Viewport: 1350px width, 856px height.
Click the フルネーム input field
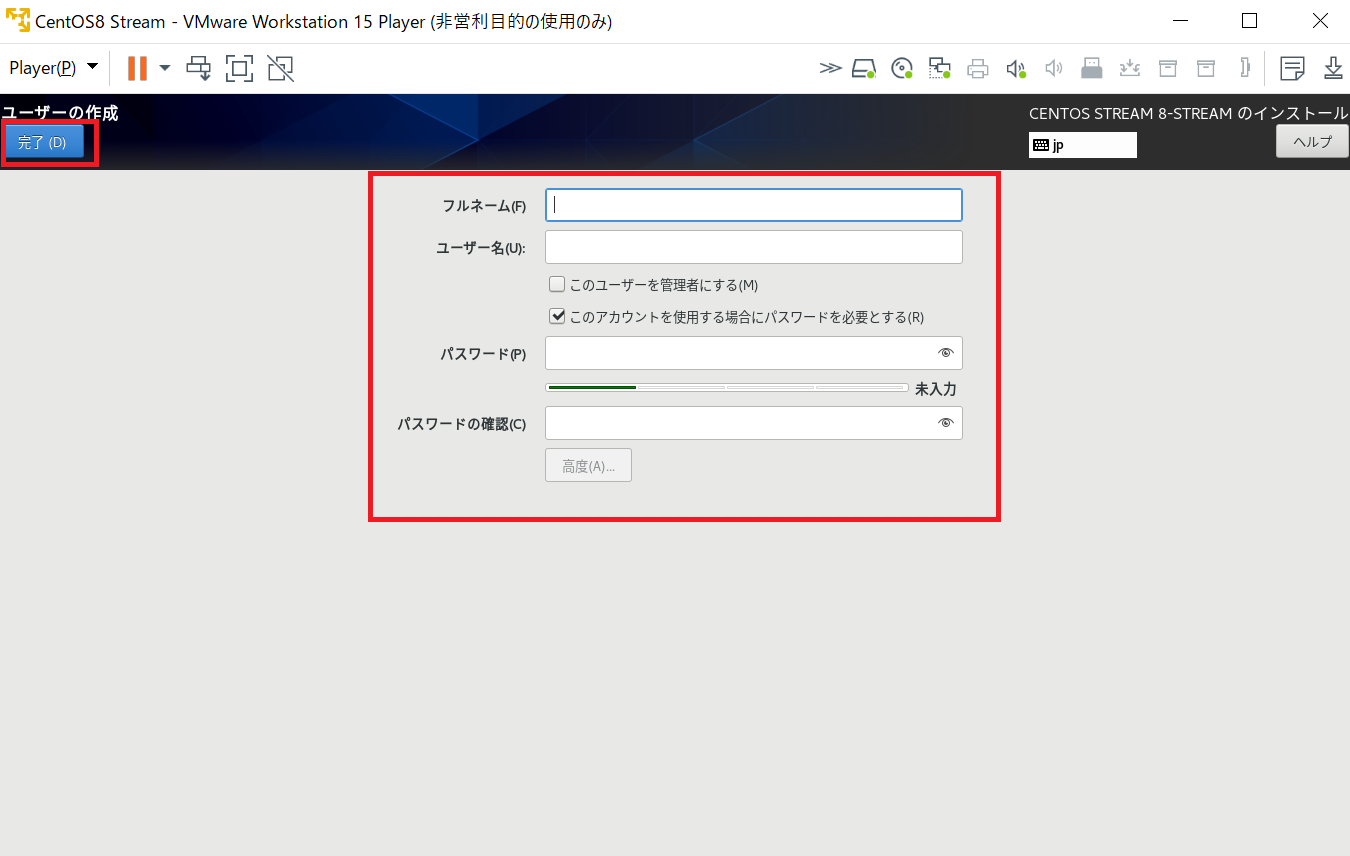(x=754, y=205)
